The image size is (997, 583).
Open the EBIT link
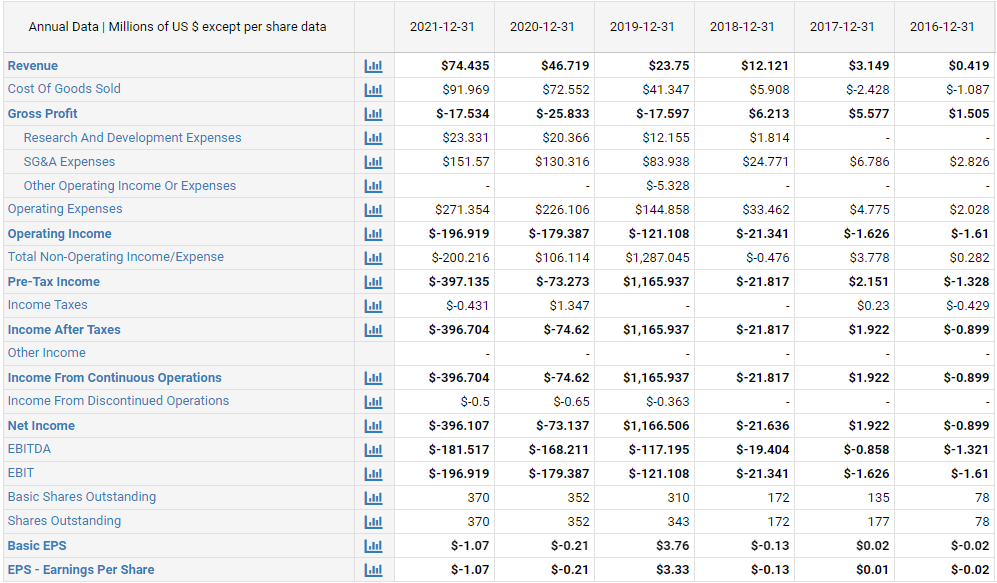tap(21, 473)
